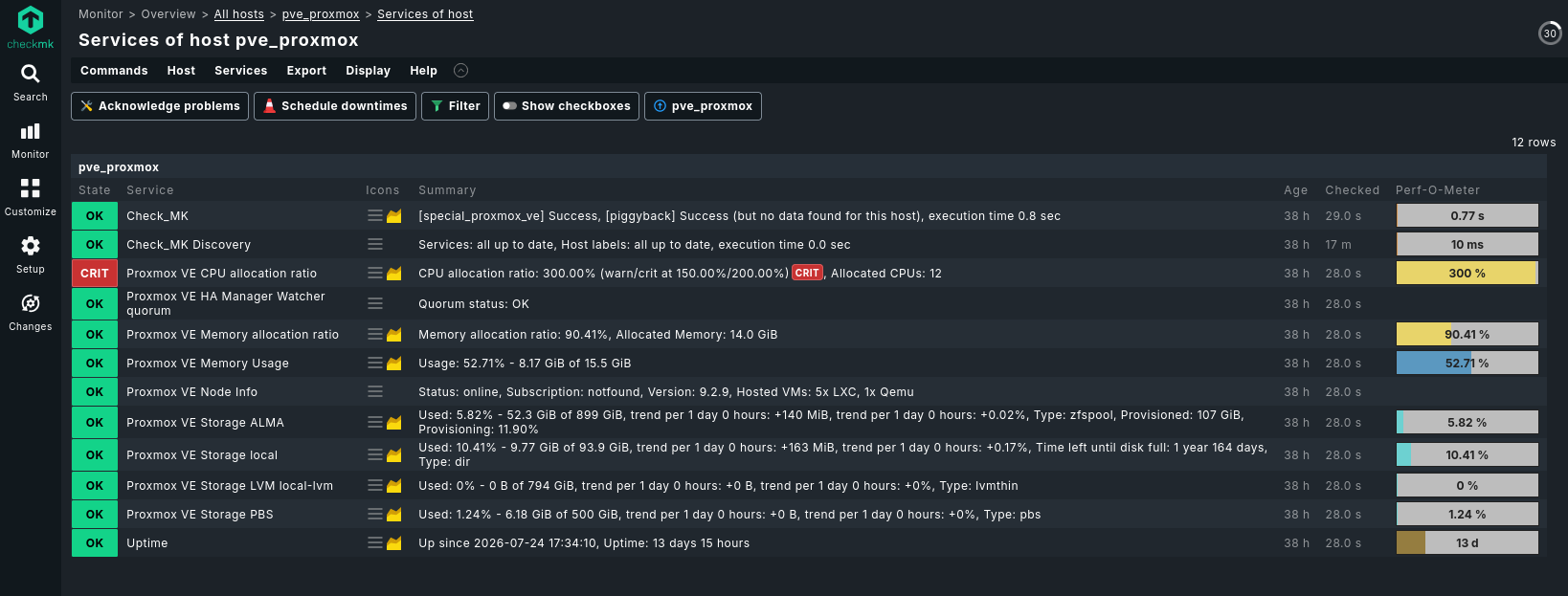Open the Setup sidebar menu
1568x596 pixels.
click(31, 255)
